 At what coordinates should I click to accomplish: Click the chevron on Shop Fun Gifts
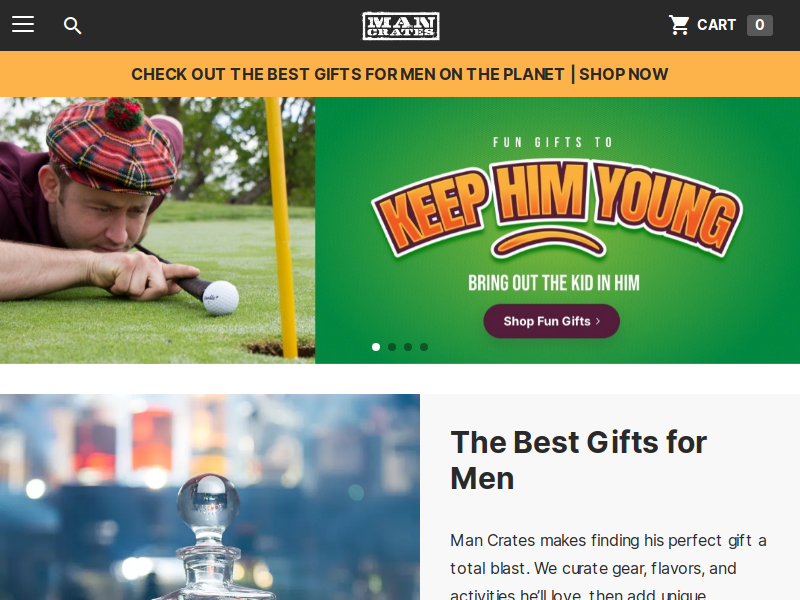(598, 321)
